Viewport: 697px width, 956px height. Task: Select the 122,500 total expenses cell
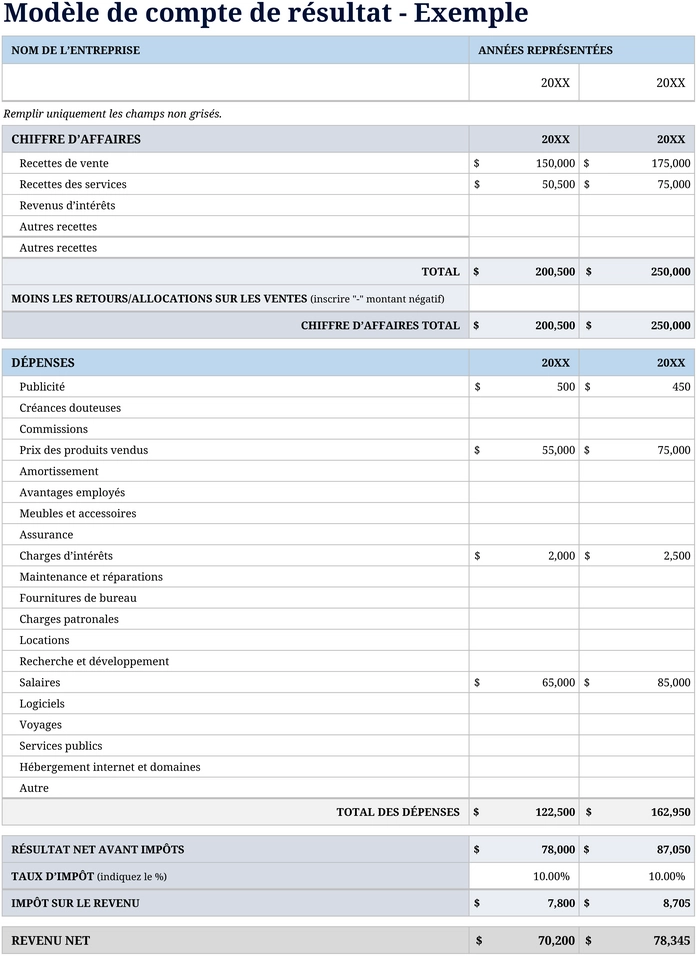point(524,812)
